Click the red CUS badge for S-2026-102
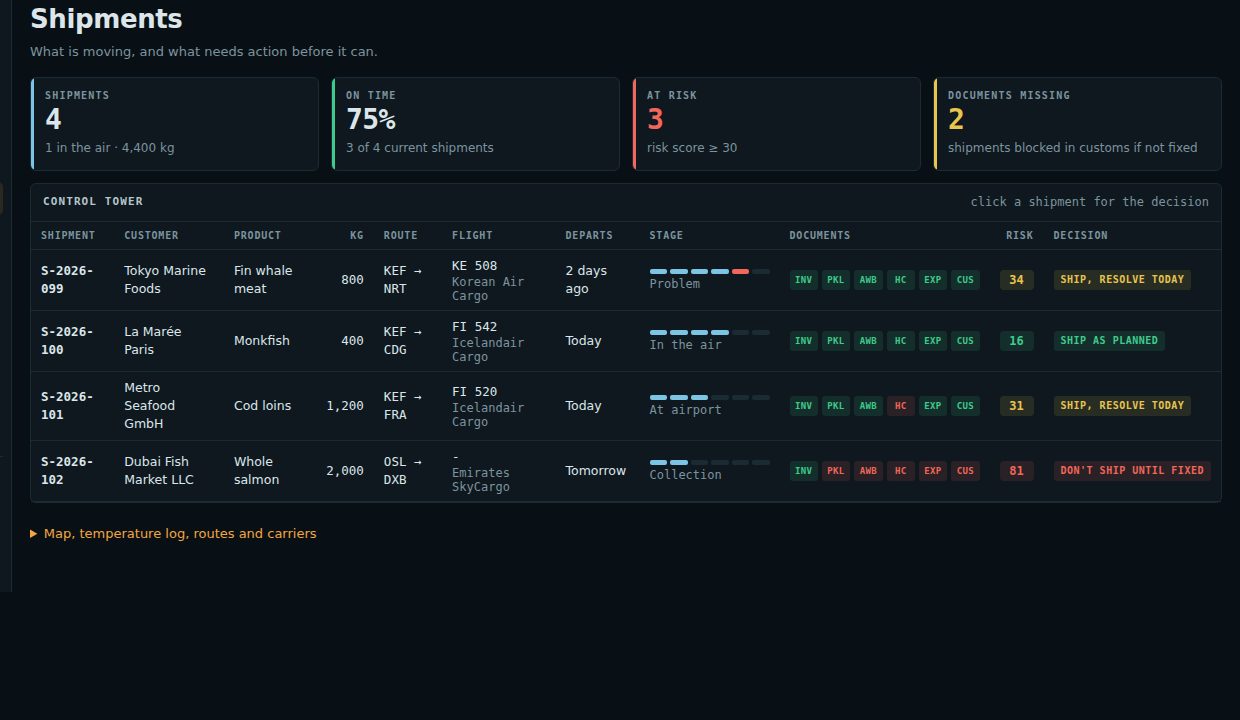Image resolution: width=1240 pixels, height=720 pixels. coord(965,471)
